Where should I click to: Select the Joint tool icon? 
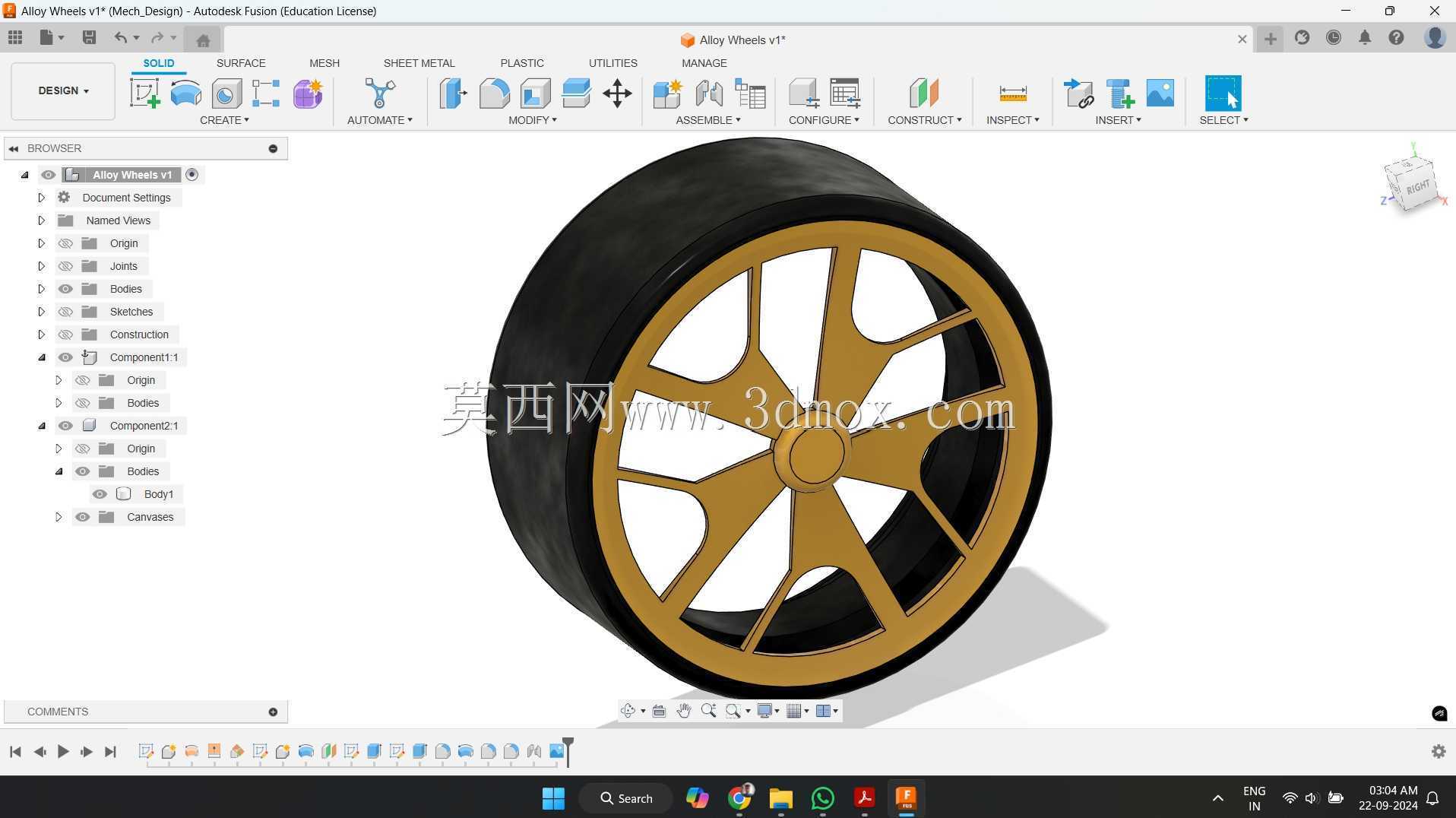pos(709,94)
